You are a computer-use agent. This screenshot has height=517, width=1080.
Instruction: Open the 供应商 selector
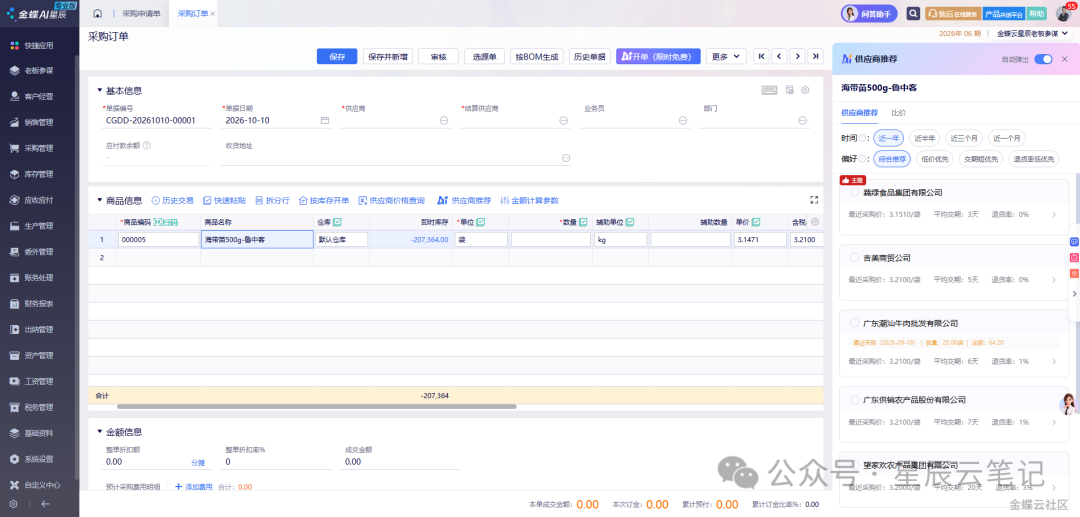(444, 120)
